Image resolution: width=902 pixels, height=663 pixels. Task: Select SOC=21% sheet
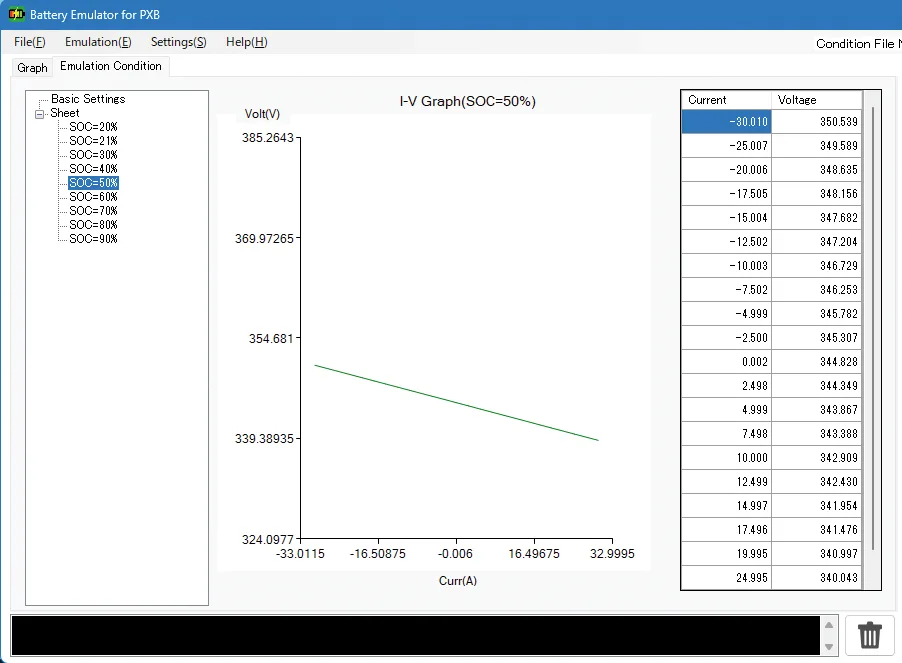93,140
